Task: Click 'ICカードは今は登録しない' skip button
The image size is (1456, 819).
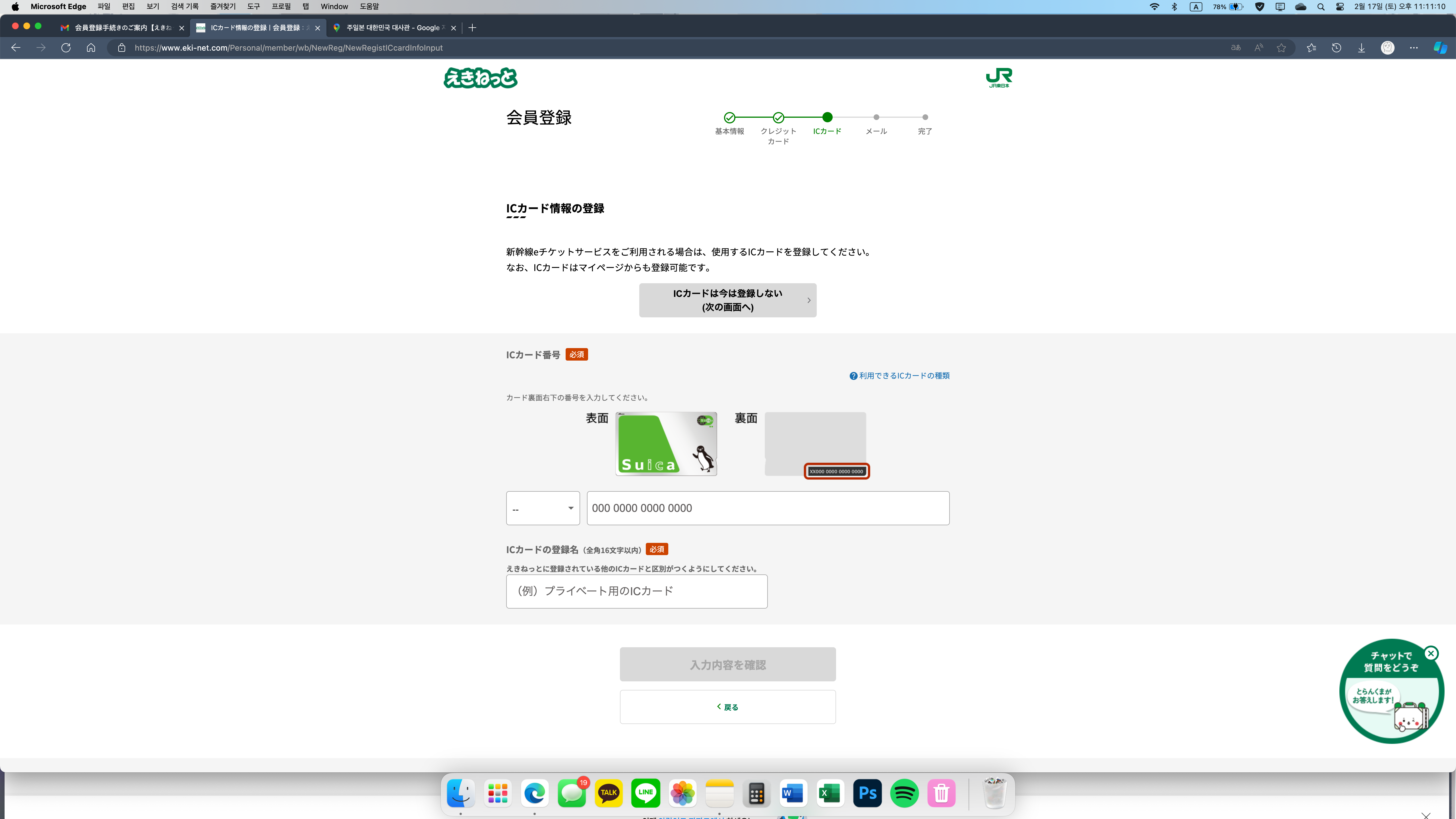Action: (x=727, y=300)
